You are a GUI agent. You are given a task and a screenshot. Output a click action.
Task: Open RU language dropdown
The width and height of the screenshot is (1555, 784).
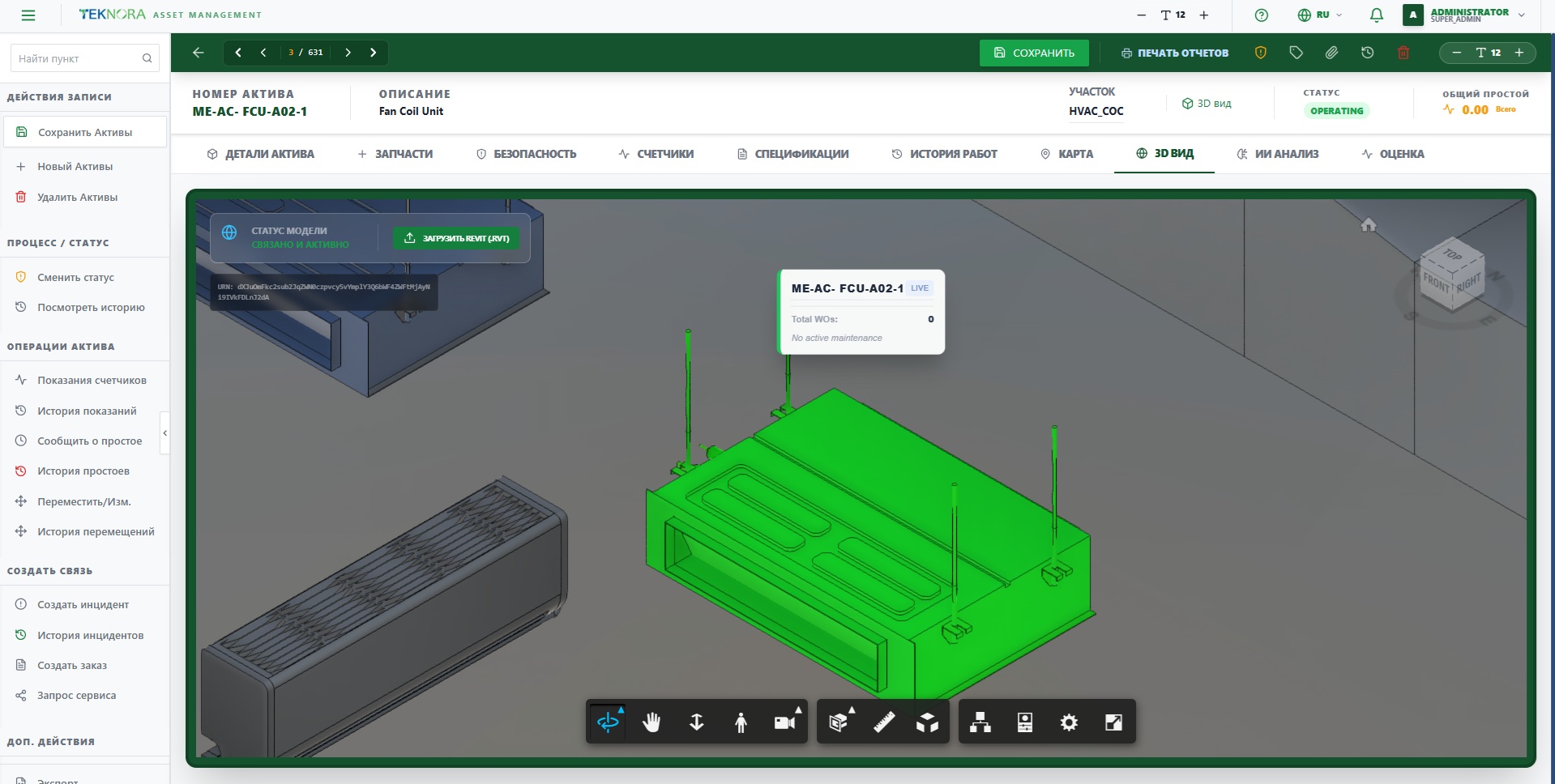(x=1320, y=15)
